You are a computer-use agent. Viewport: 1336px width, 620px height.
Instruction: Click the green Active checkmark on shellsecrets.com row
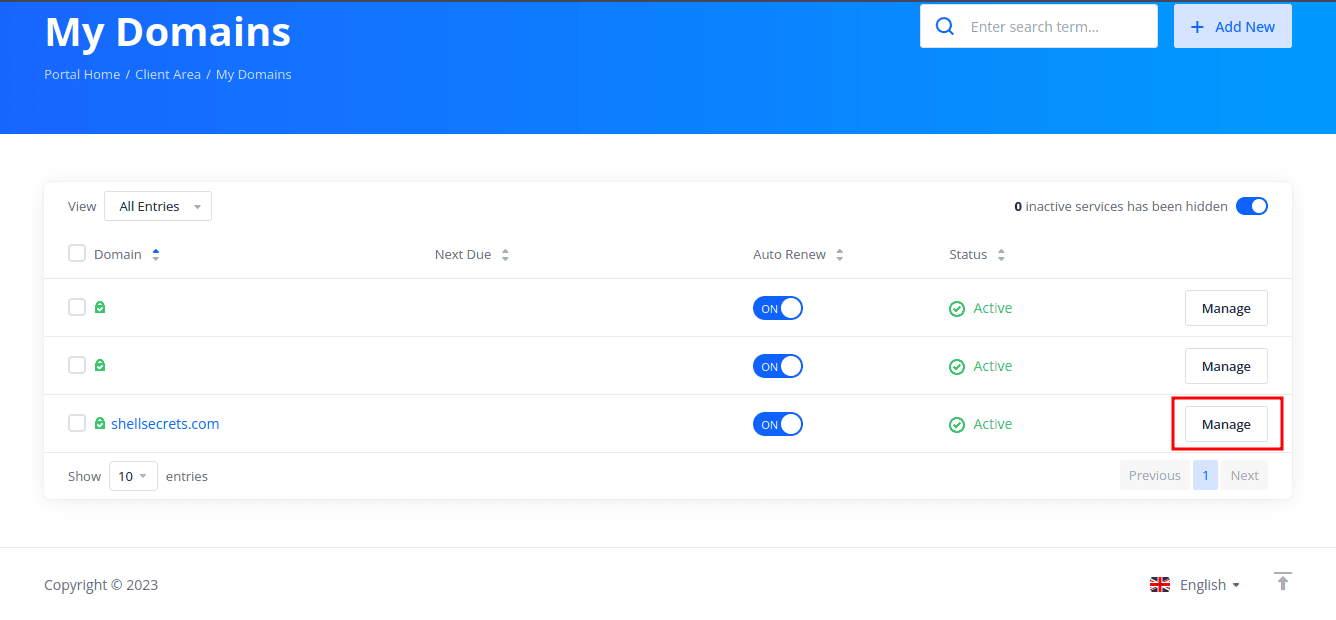click(956, 423)
